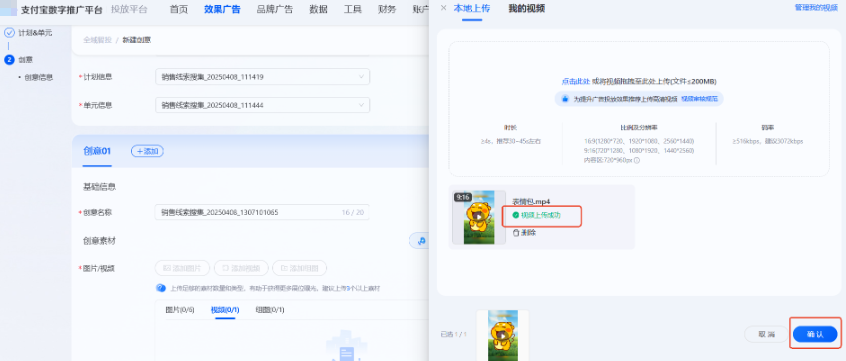Click the 取消 button
Screen dimensions: 846x361
point(766,334)
